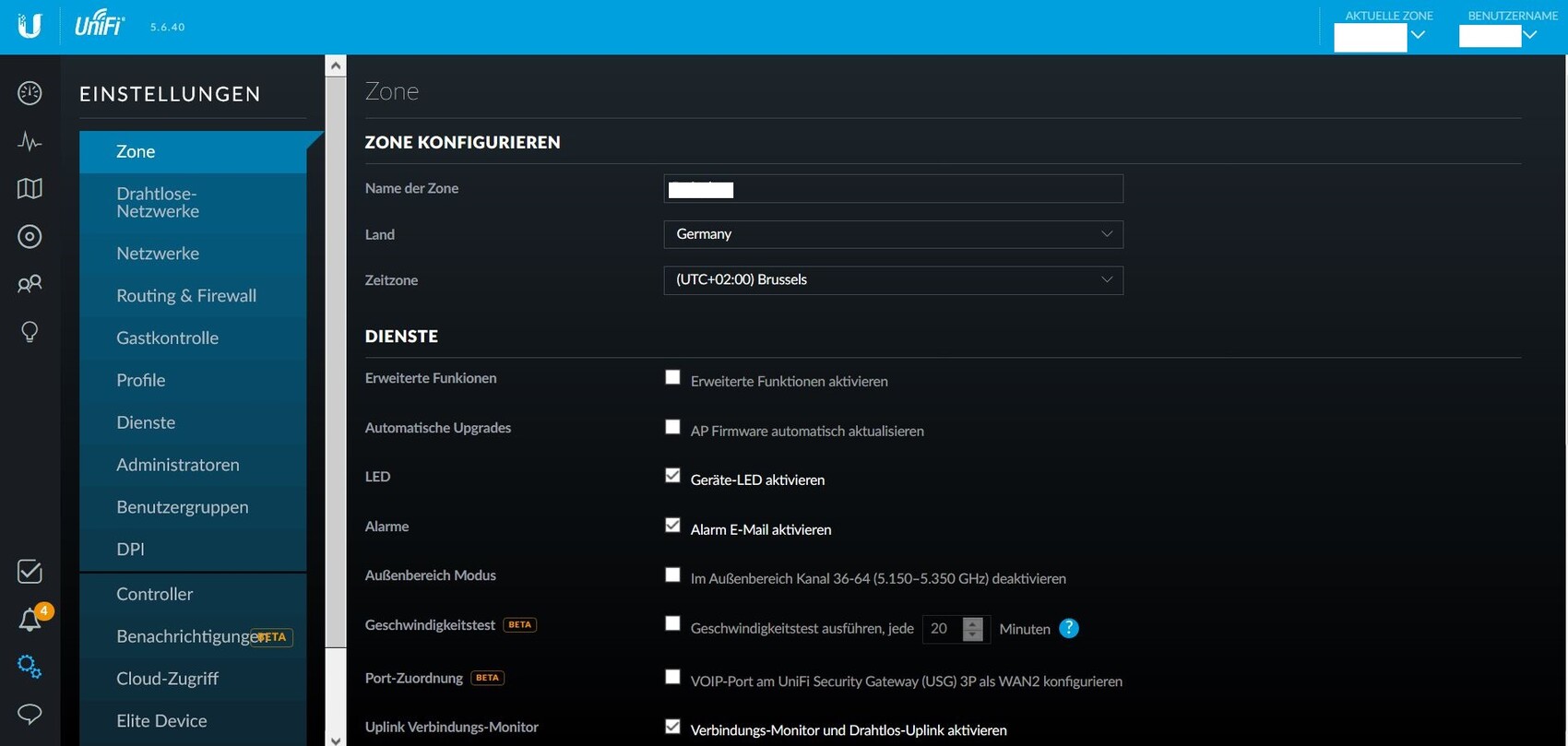The height and width of the screenshot is (746, 1568).
Task: Open the Clients users icon
Action: click(x=30, y=284)
